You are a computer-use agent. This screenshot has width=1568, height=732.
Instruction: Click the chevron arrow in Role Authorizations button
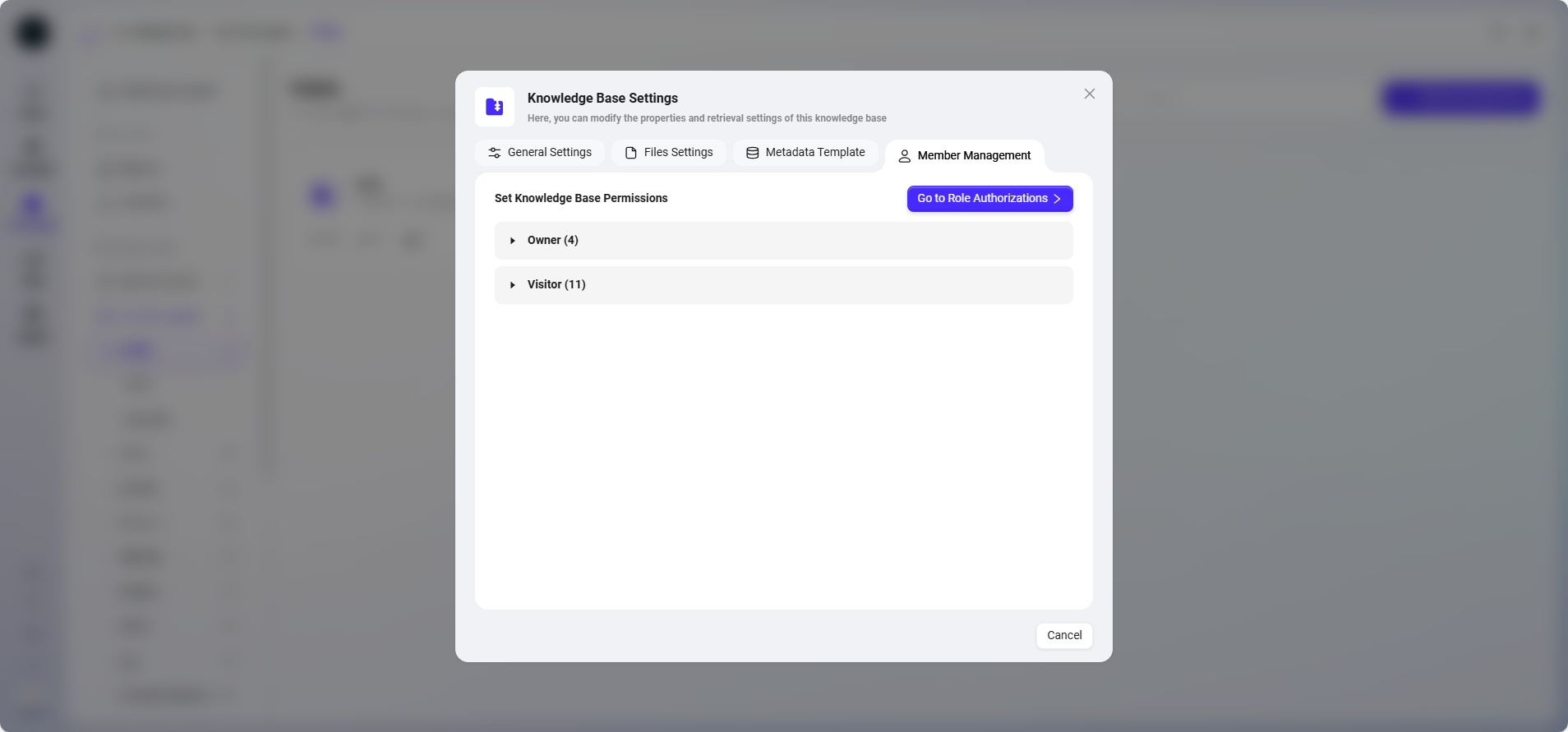[x=1058, y=199]
